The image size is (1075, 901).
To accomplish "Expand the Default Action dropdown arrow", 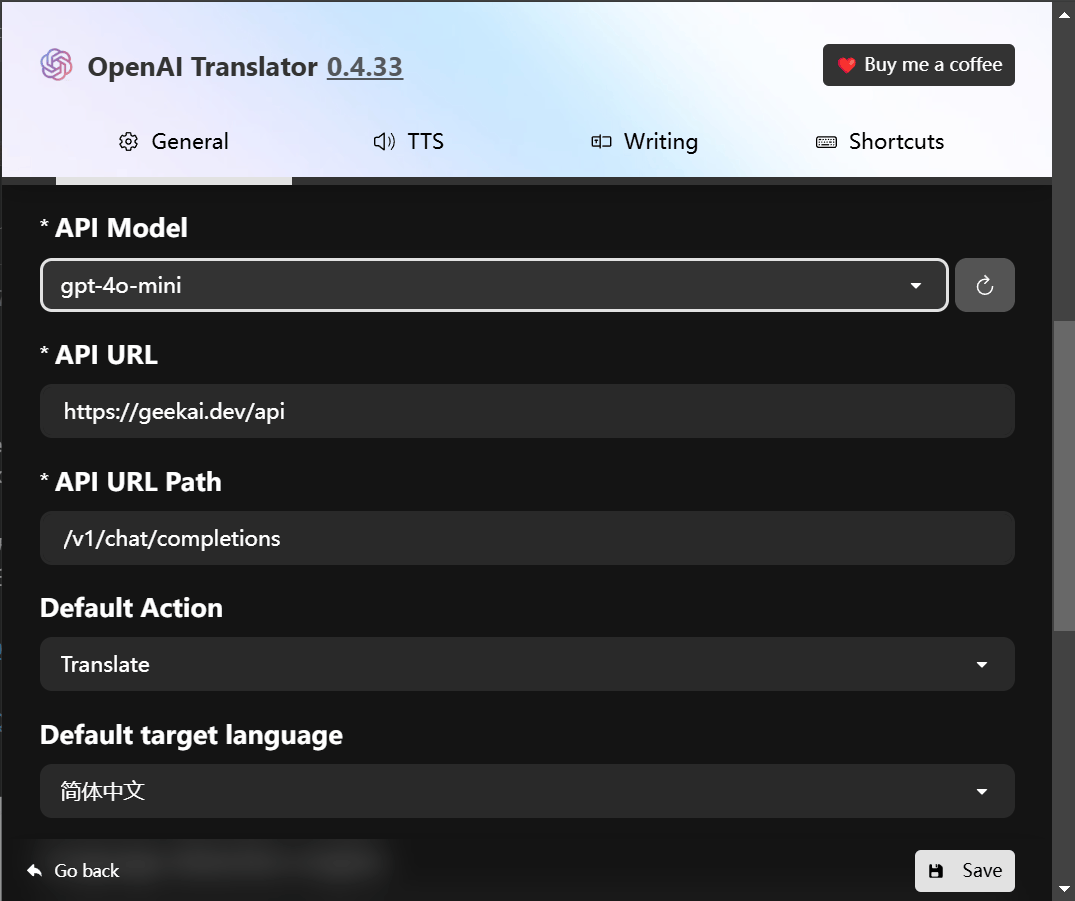I will coord(982,664).
